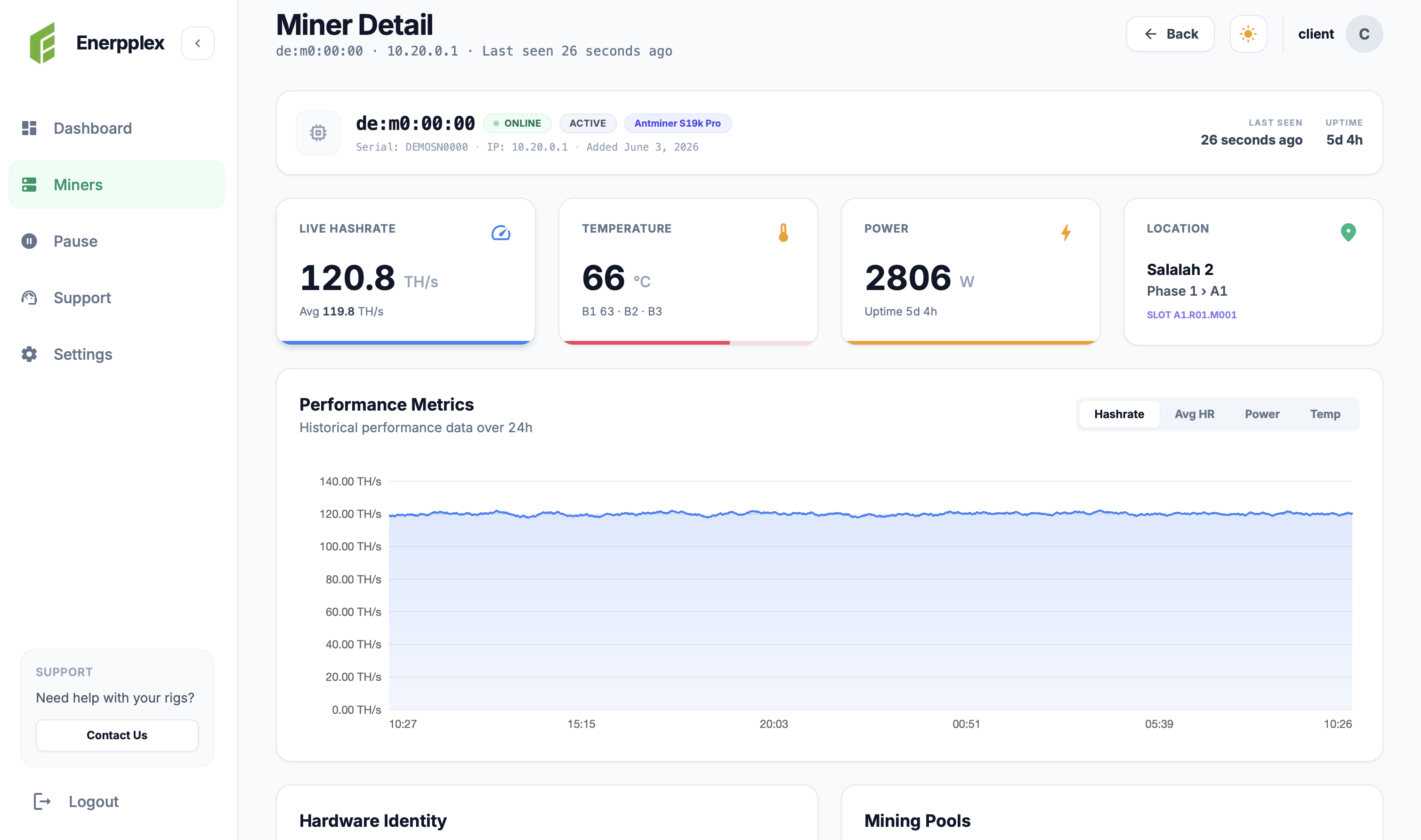Click the Salalah 2 location name

coord(1180,269)
